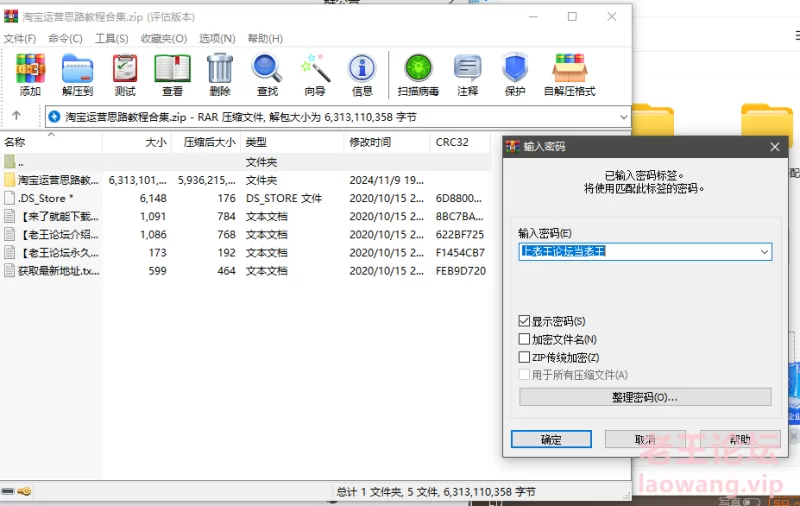Sort by the CRC32 column header
This screenshot has height=506, width=800.
pyautogui.click(x=461, y=142)
